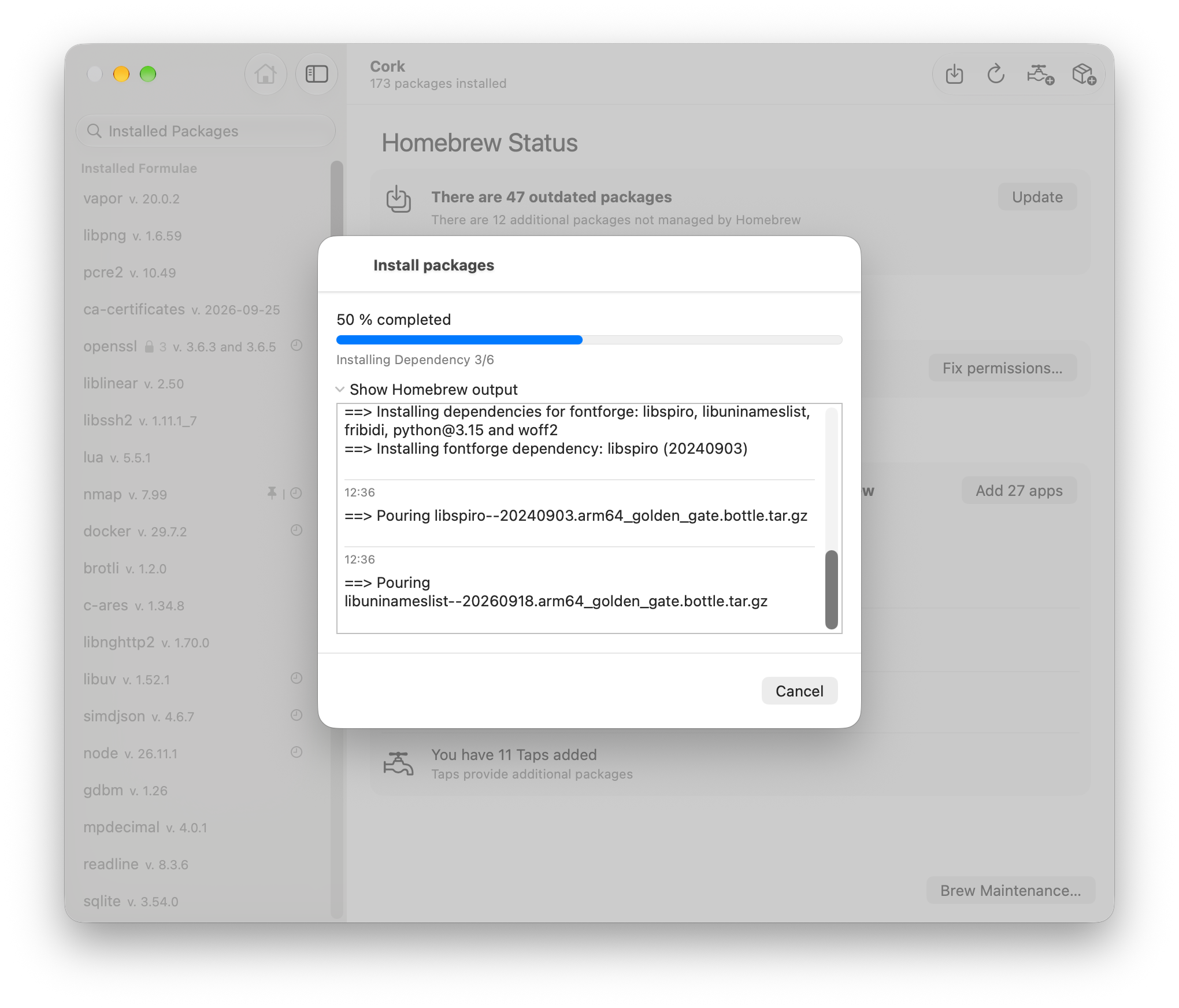Toggle the sidebar visibility icon
This screenshot has width=1179, height=1008.
316,74
